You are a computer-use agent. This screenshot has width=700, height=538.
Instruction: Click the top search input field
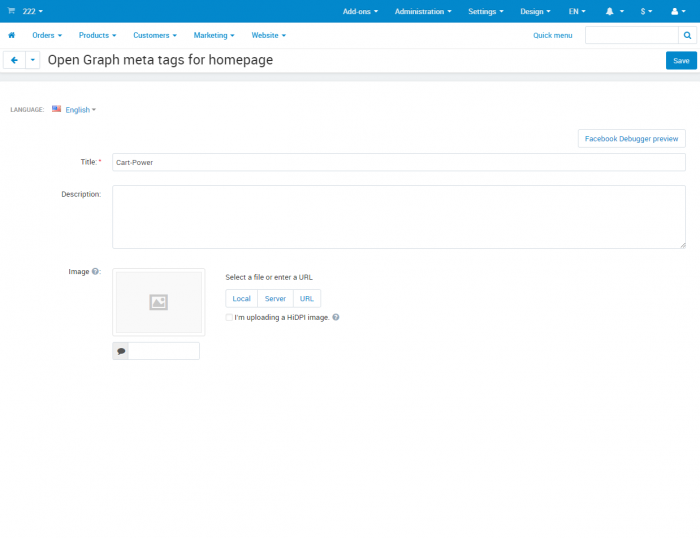click(x=632, y=35)
